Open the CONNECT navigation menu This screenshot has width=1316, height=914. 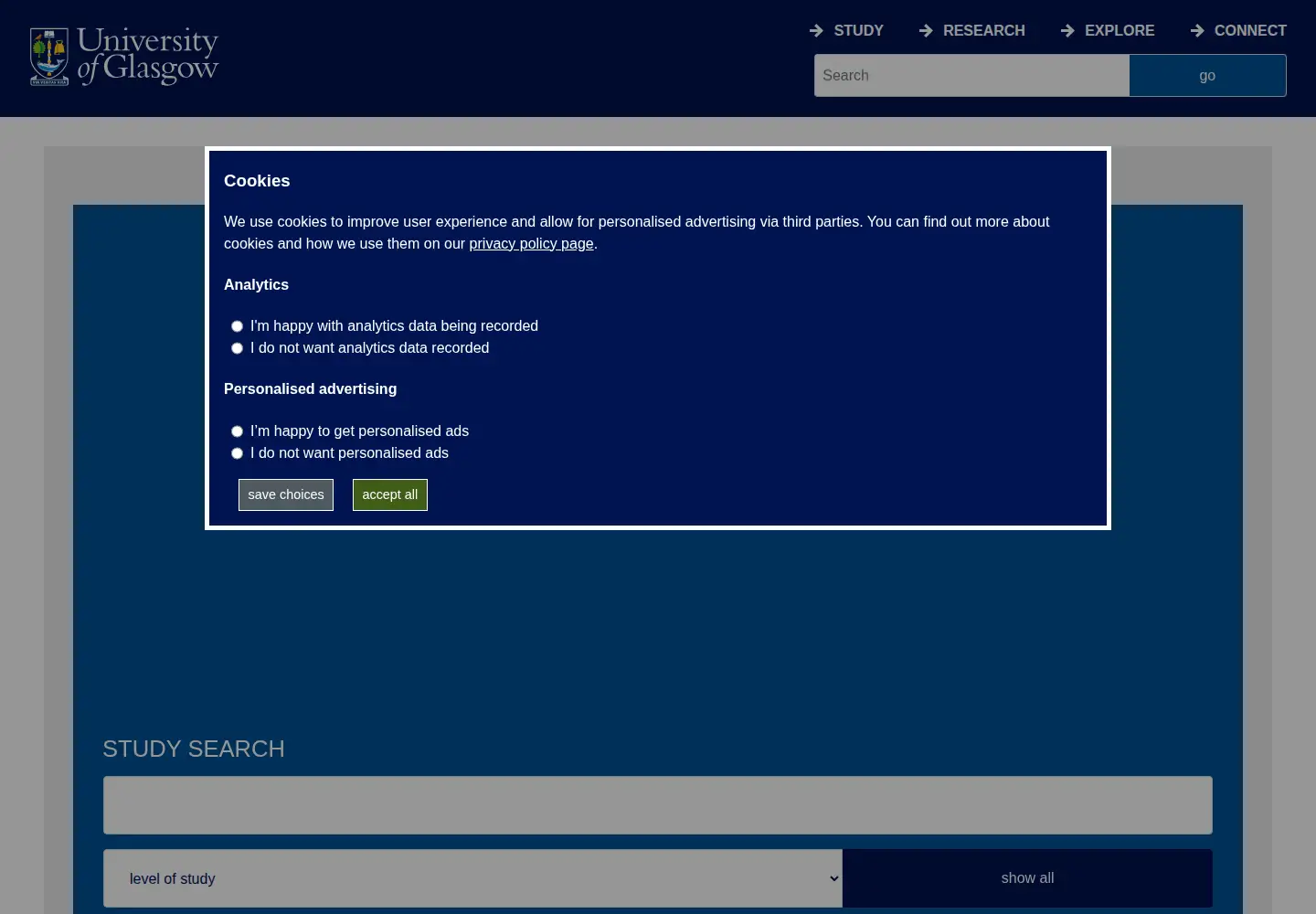point(1250,31)
